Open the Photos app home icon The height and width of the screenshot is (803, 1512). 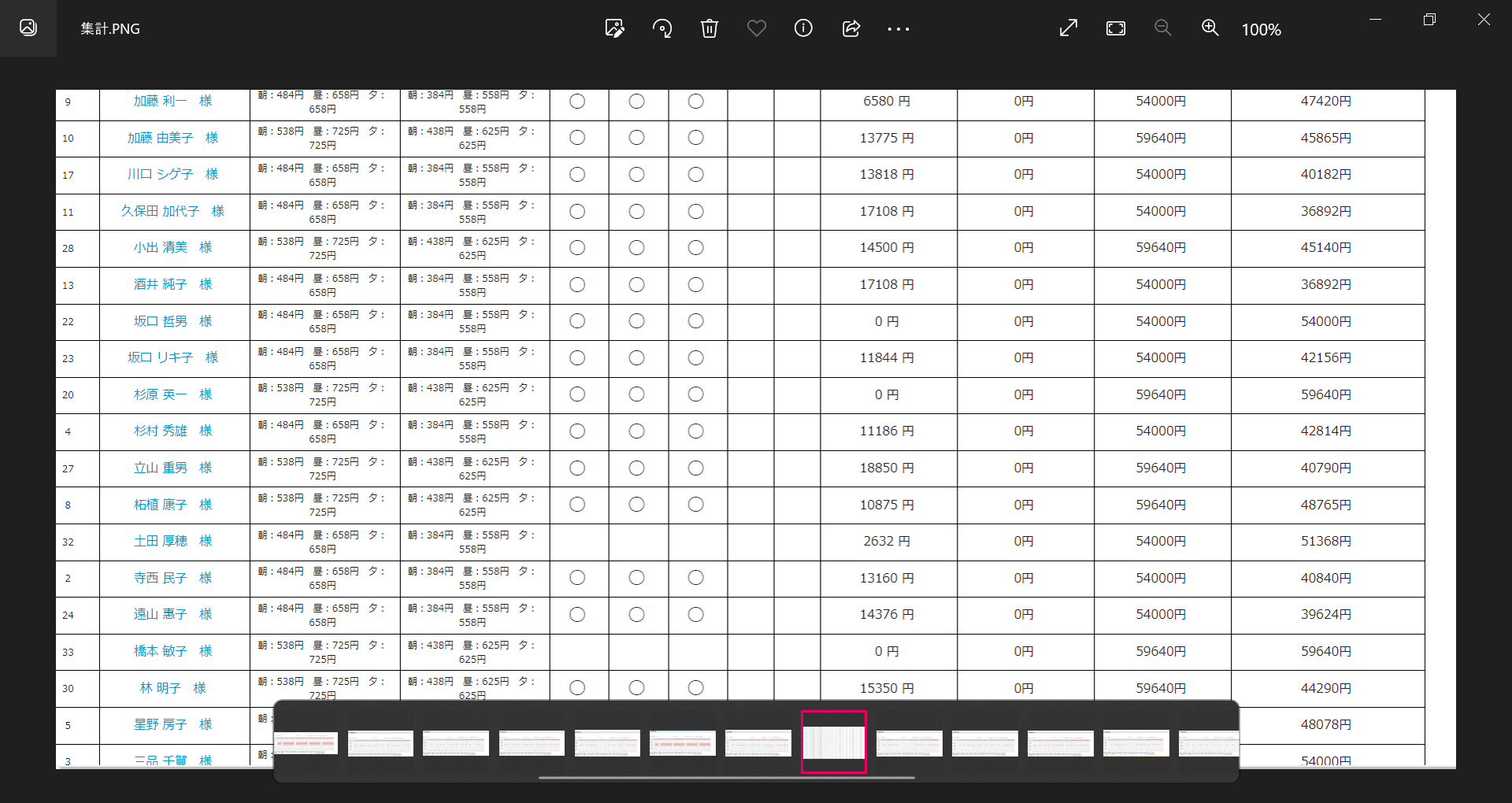click(x=28, y=28)
